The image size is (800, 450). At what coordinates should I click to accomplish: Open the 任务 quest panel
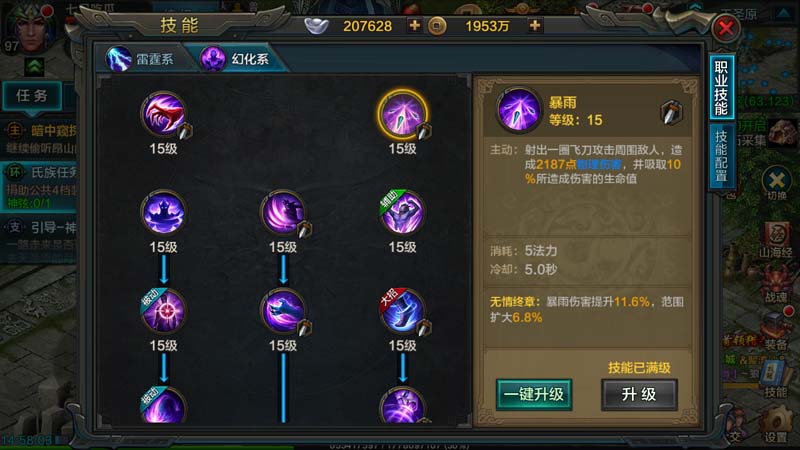(32, 95)
